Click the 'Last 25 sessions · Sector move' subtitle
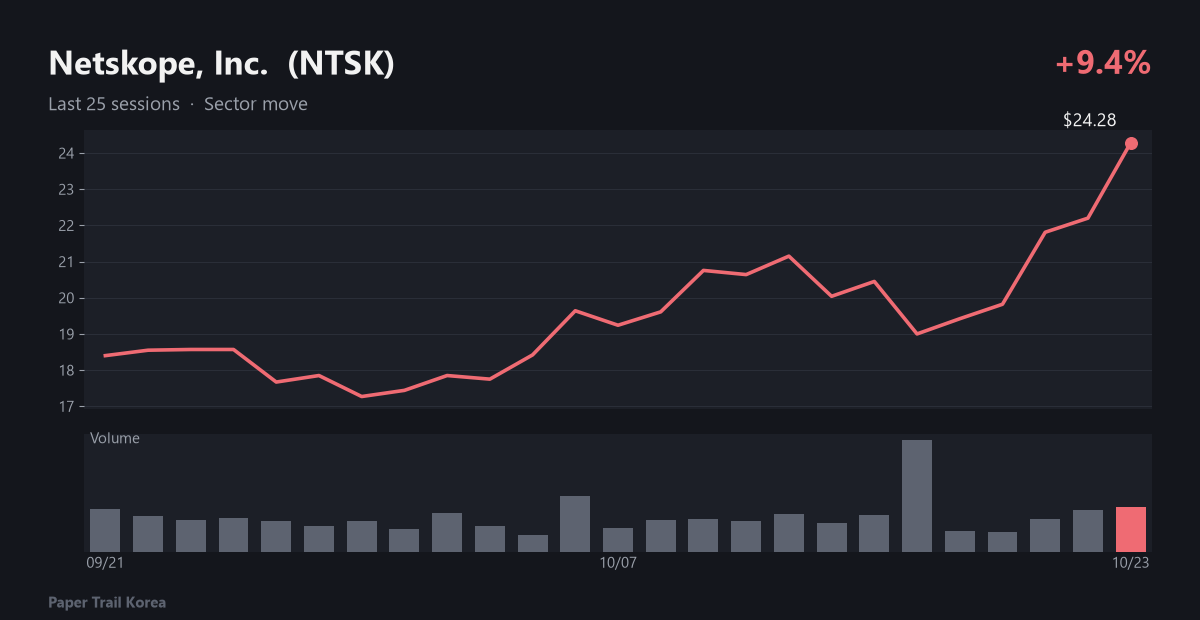This screenshot has width=1200, height=620. (x=178, y=104)
